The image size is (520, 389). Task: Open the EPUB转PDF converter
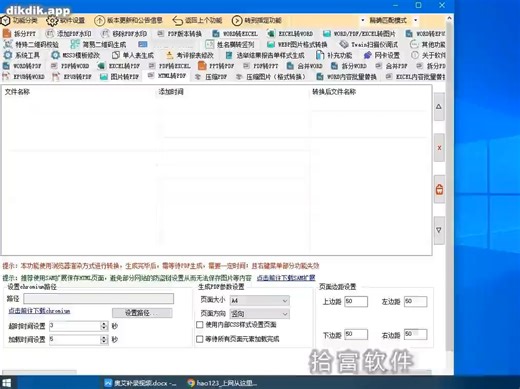pos(72,77)
